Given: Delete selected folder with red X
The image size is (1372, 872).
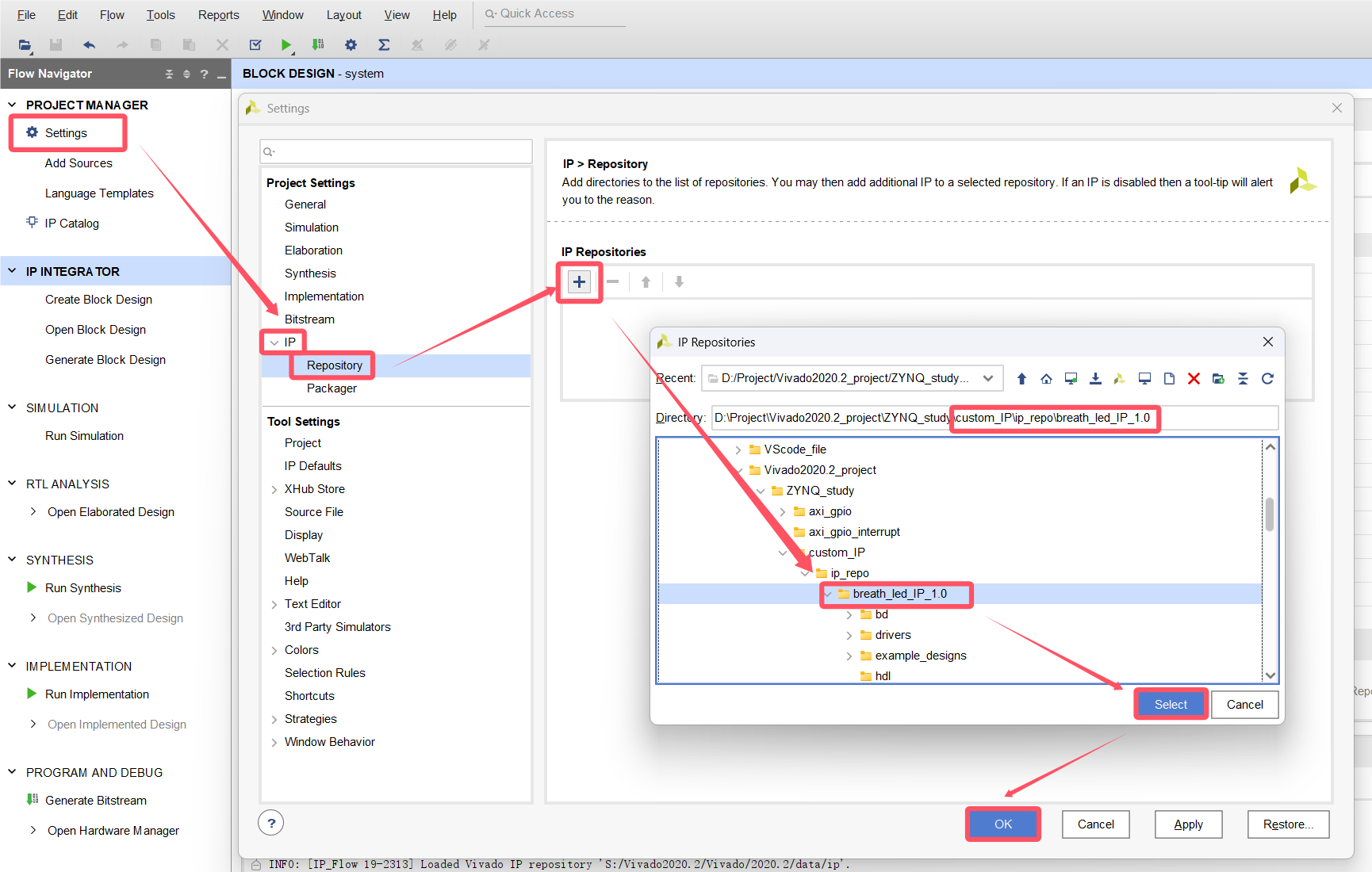Looking at the screenshot, I should pyautogui.click(x=1194, y=379).
